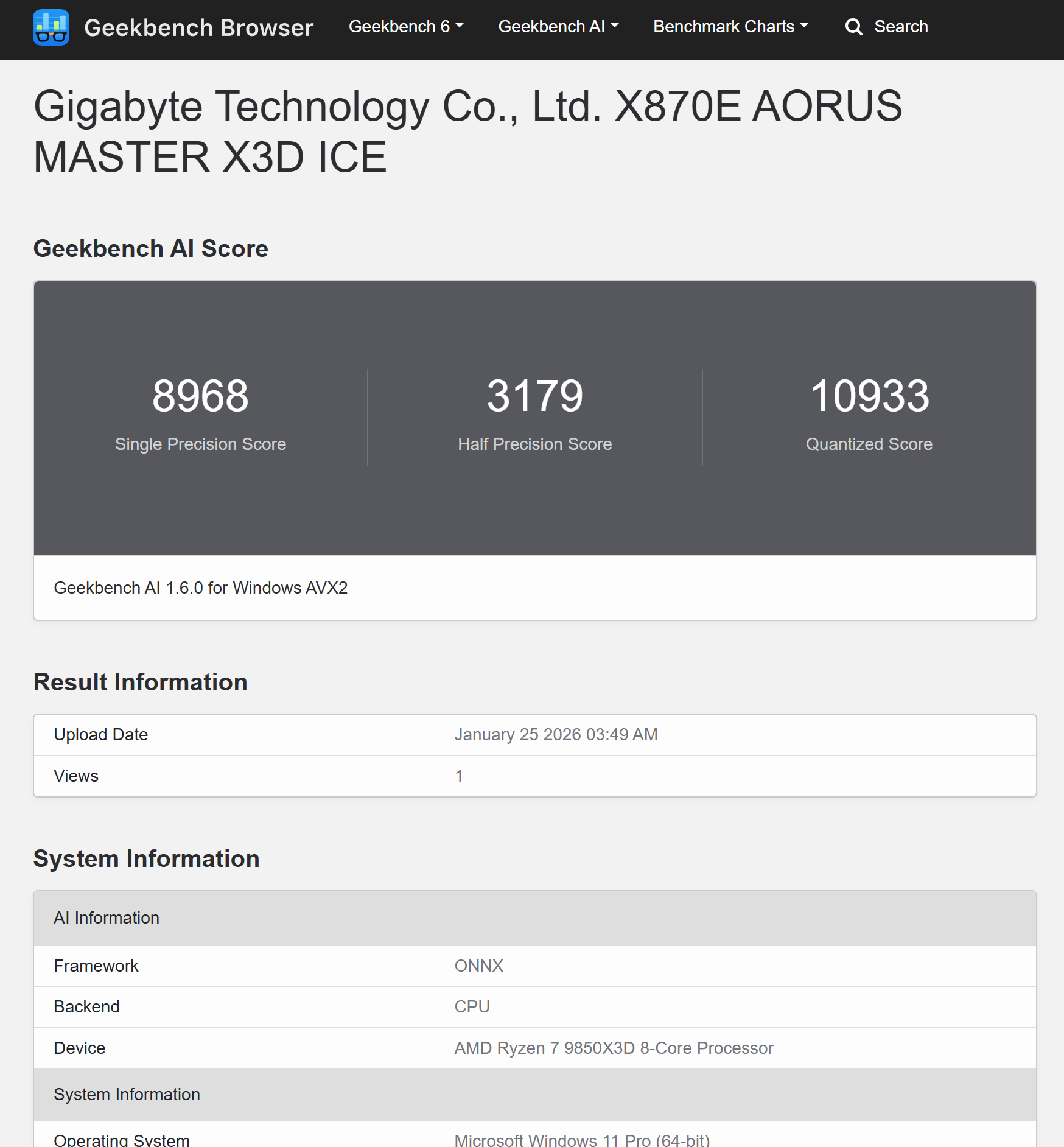Select the 3179 Half Precision score
Image resolution: width=1064 pixels, height=1147 pixels.
(x=534, y=396)
